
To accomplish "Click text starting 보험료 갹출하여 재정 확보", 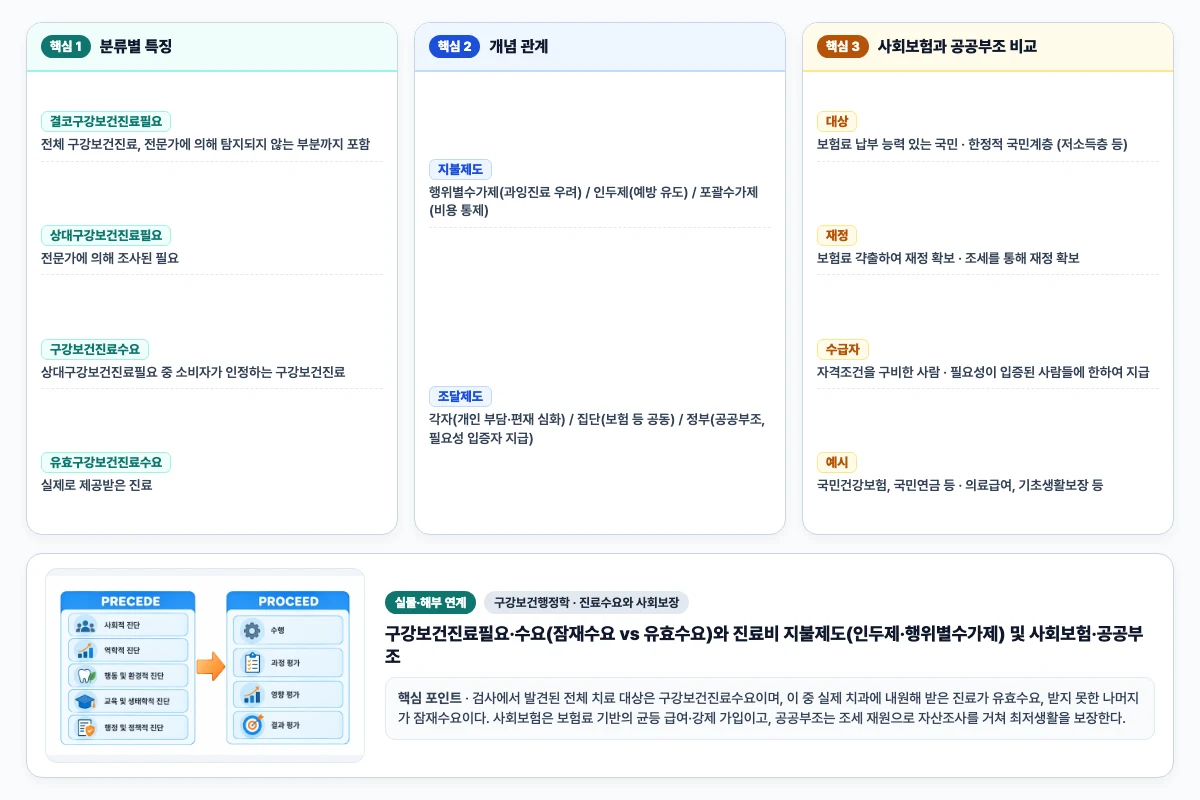I will pos(948,258).
